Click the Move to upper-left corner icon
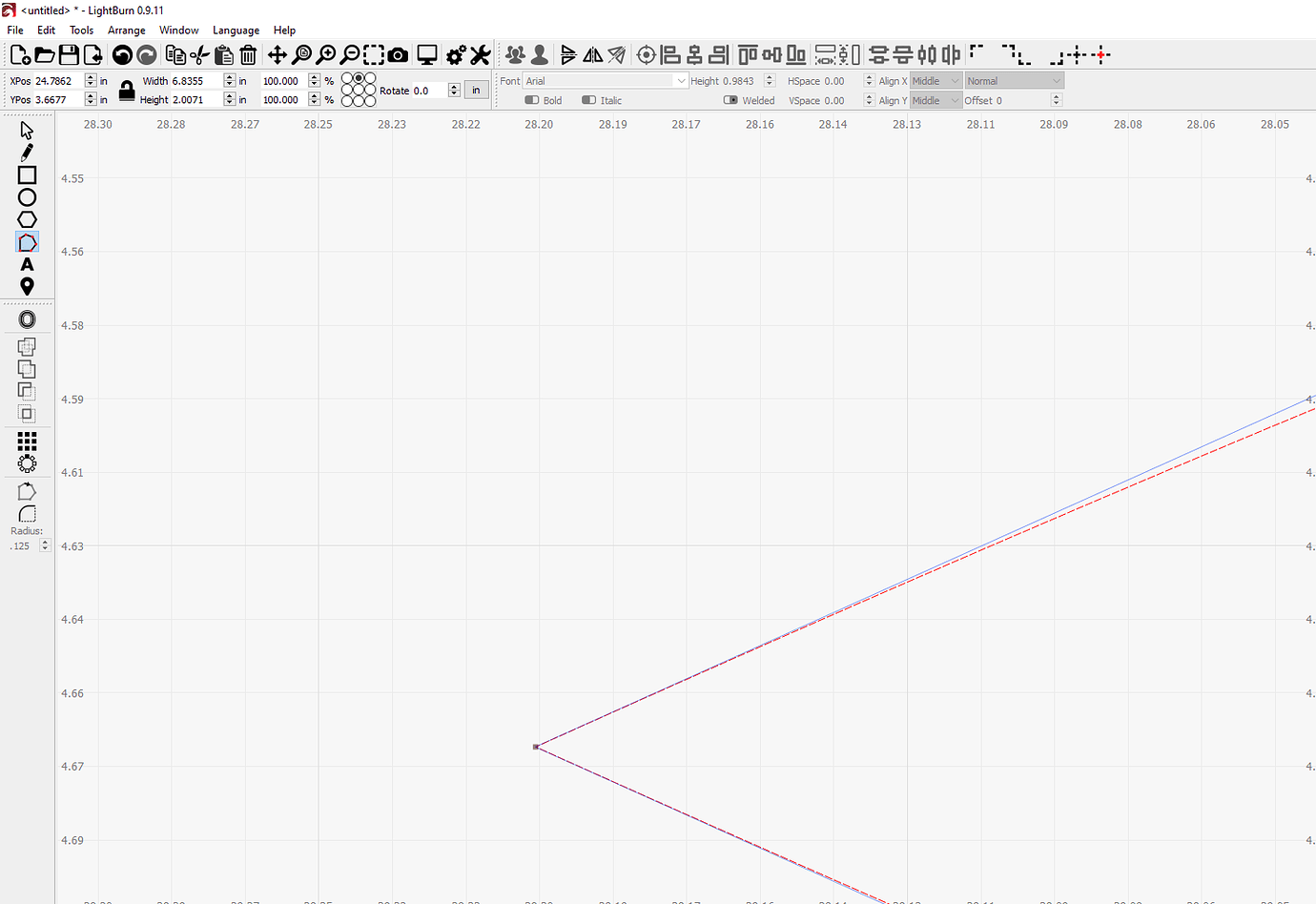The image size is (1316, 904). 977,52
